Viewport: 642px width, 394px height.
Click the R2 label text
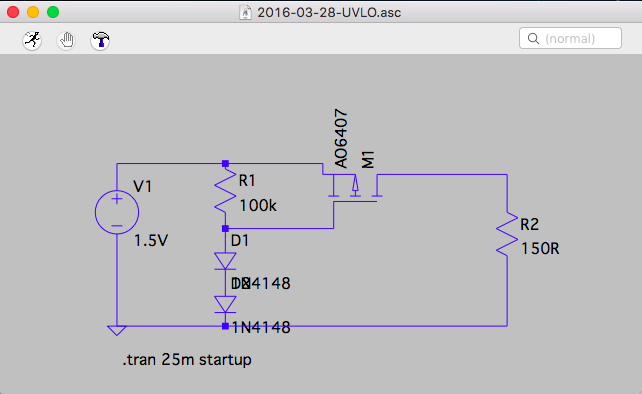point(529,224)
